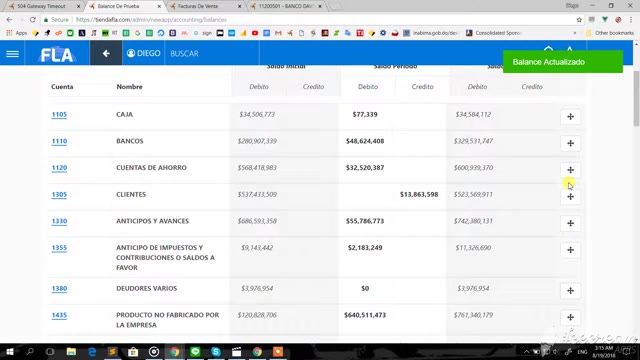Open account 1435 link
Image resolution: width=640 pixels, height=360 pixels.
pyautogui.click(x=59, y=315)
